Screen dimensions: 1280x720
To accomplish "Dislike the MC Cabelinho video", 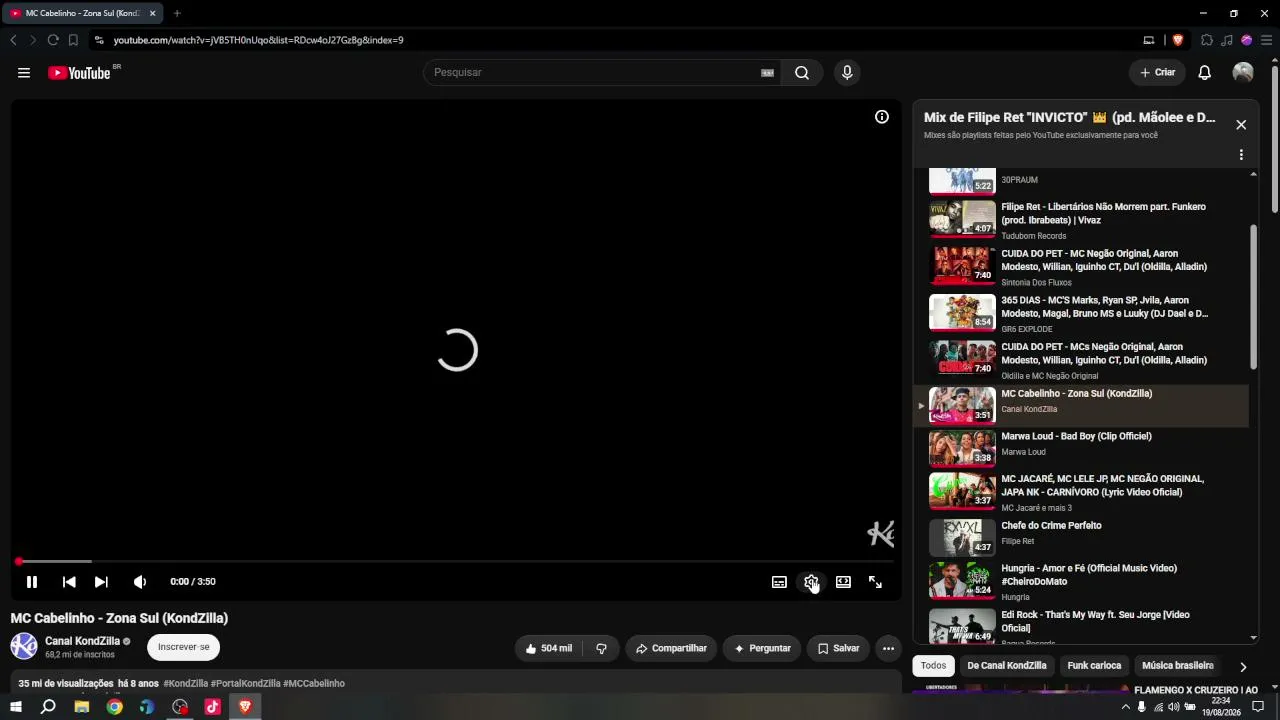I will pyautogui.click(x=601, y=648).
